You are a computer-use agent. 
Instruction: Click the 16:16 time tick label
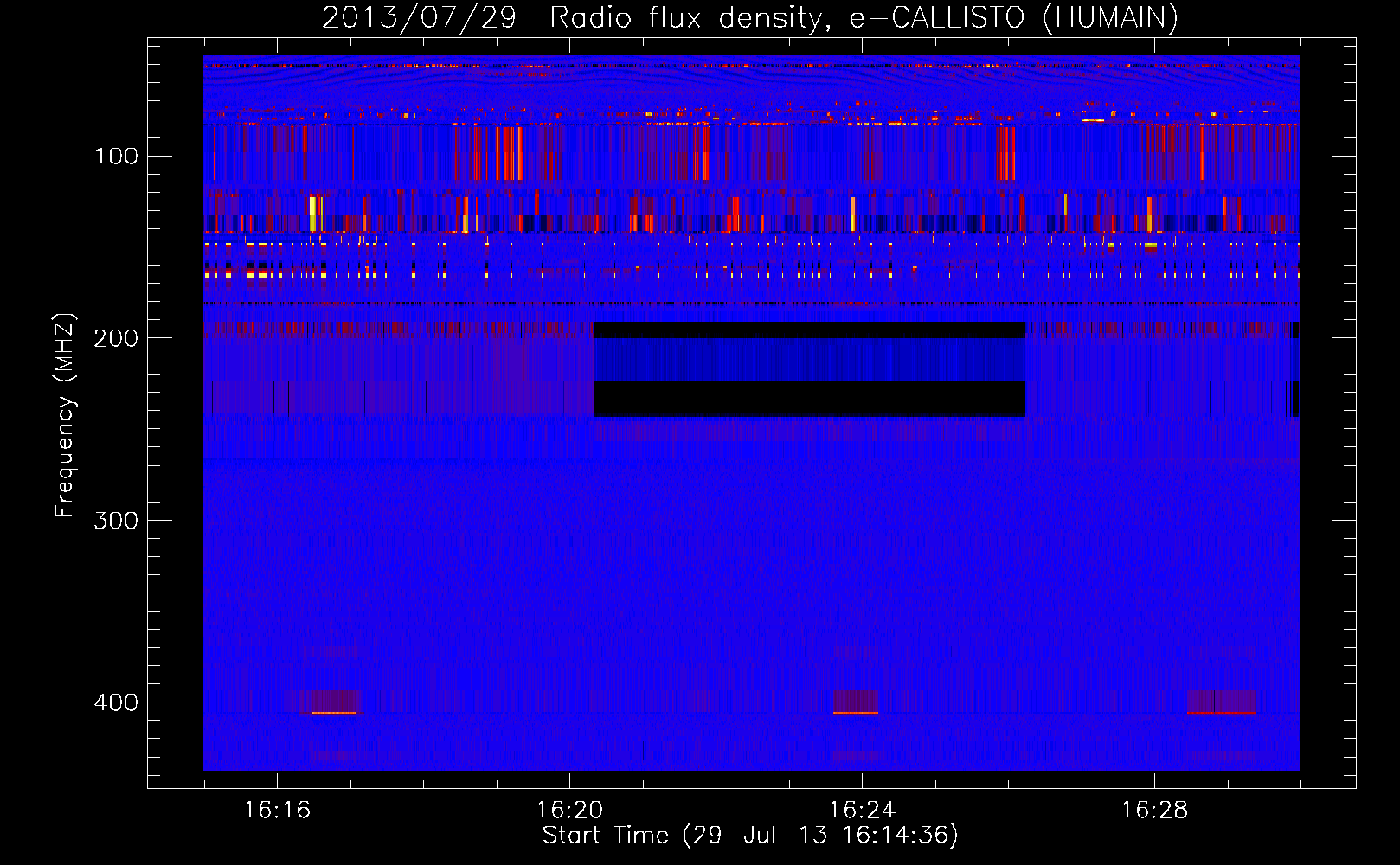click(277, 811)
